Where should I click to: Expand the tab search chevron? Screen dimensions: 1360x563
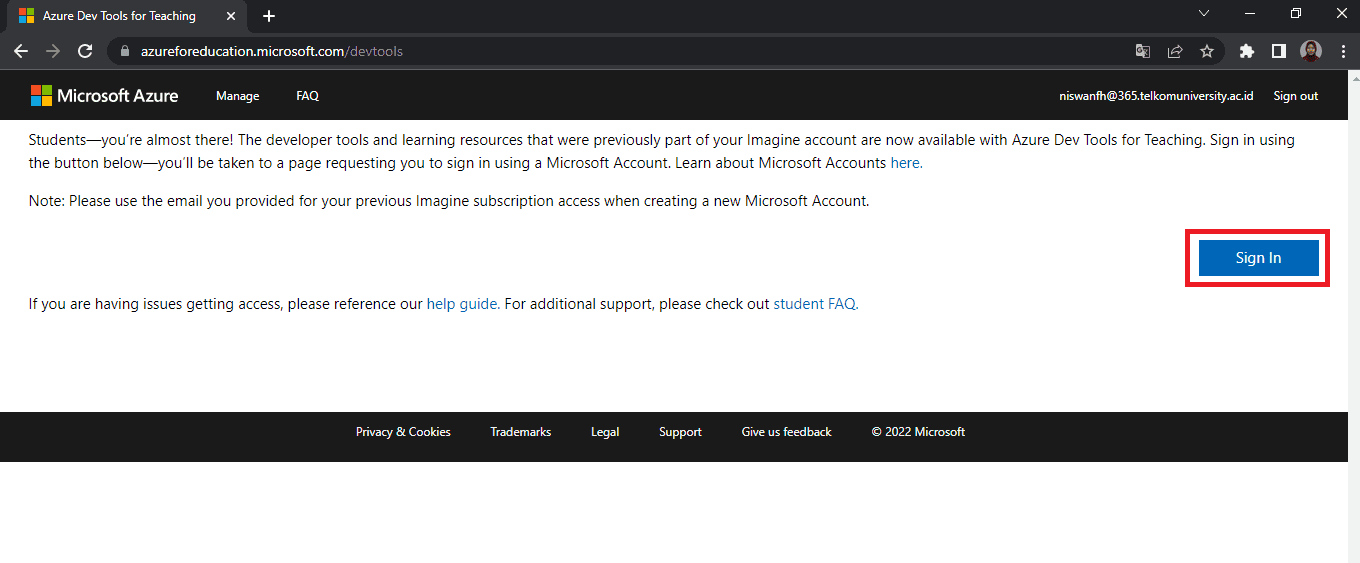(x=1204, y=14)
